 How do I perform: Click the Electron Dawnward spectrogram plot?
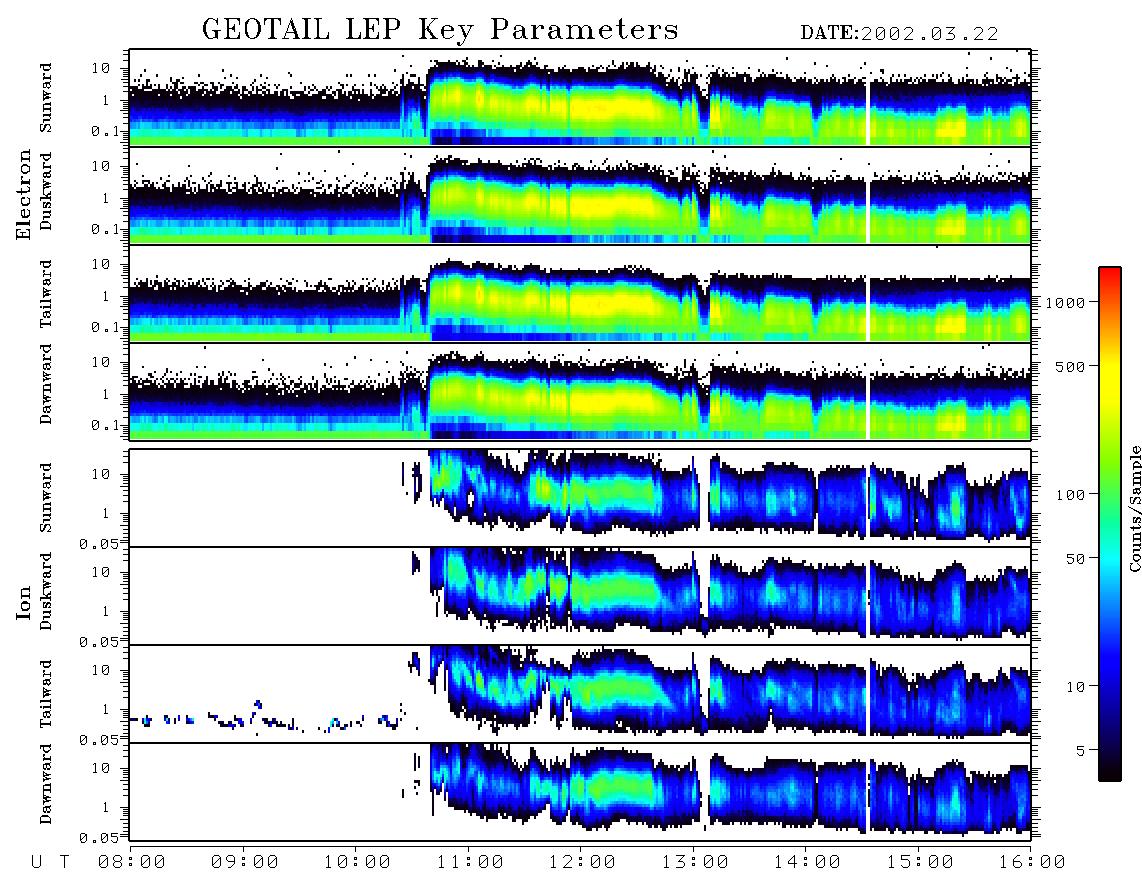tap(580, 391)
